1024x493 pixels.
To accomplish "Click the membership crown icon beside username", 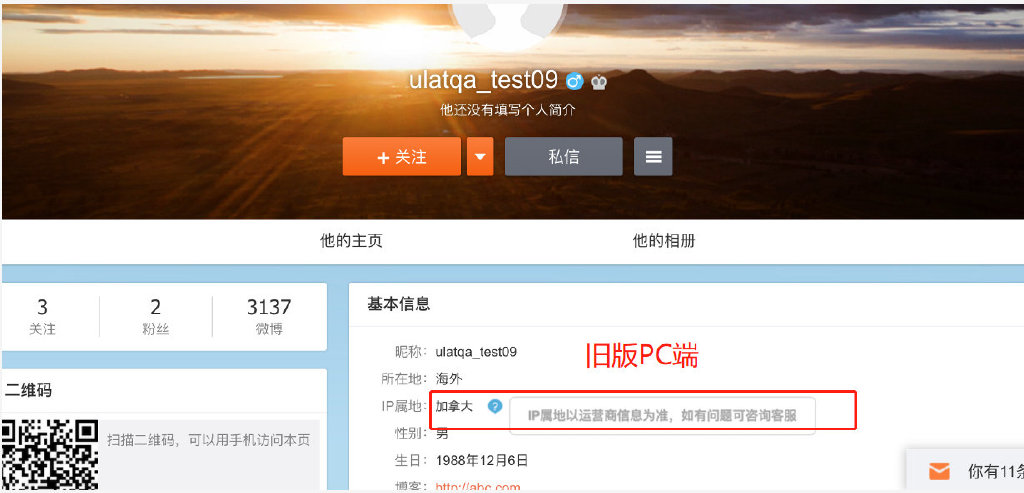I will 599,82.
